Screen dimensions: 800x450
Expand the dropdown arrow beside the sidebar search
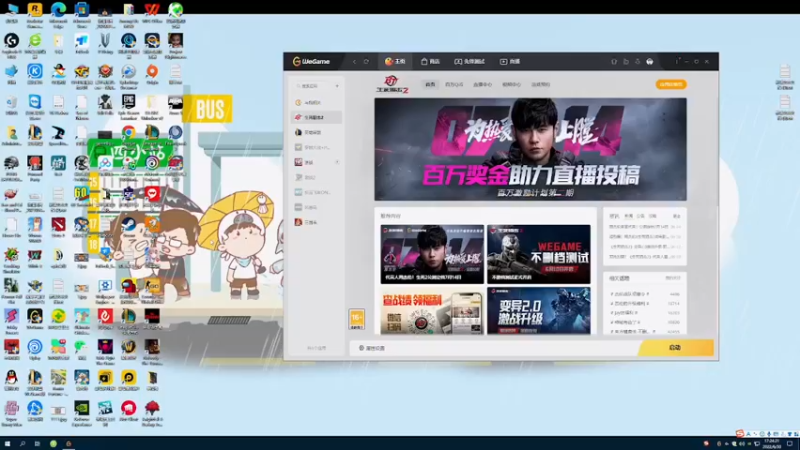point(337,86)
